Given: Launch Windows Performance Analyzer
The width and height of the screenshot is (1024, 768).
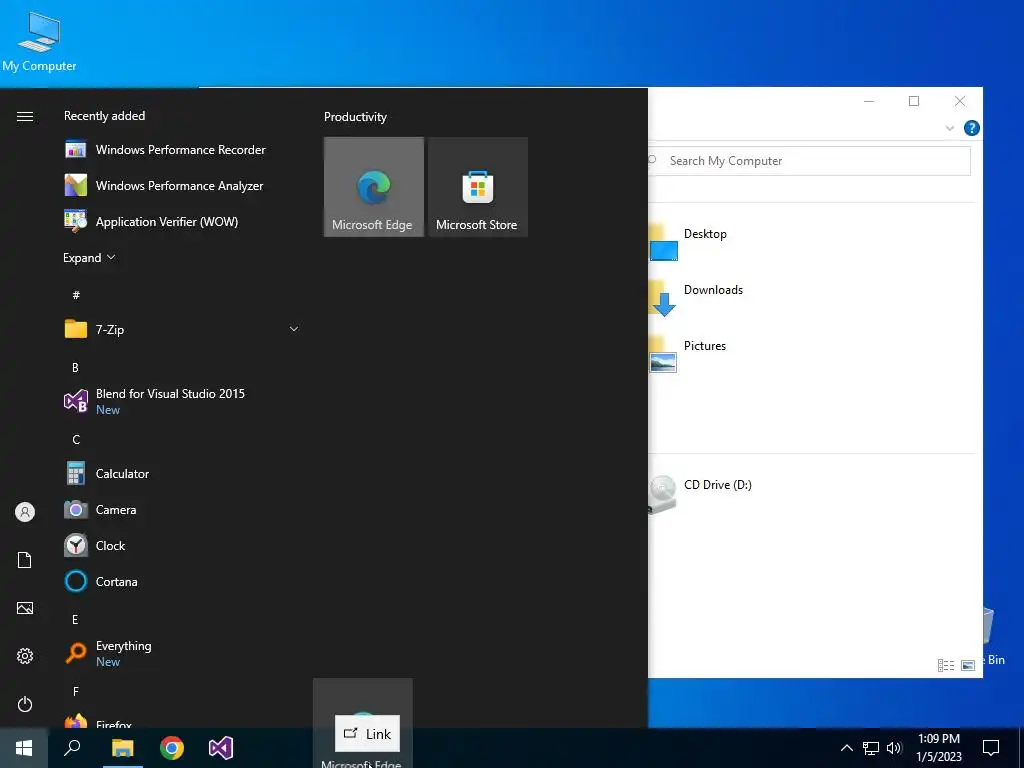Looking at the screenshot, I should point(181,185).
